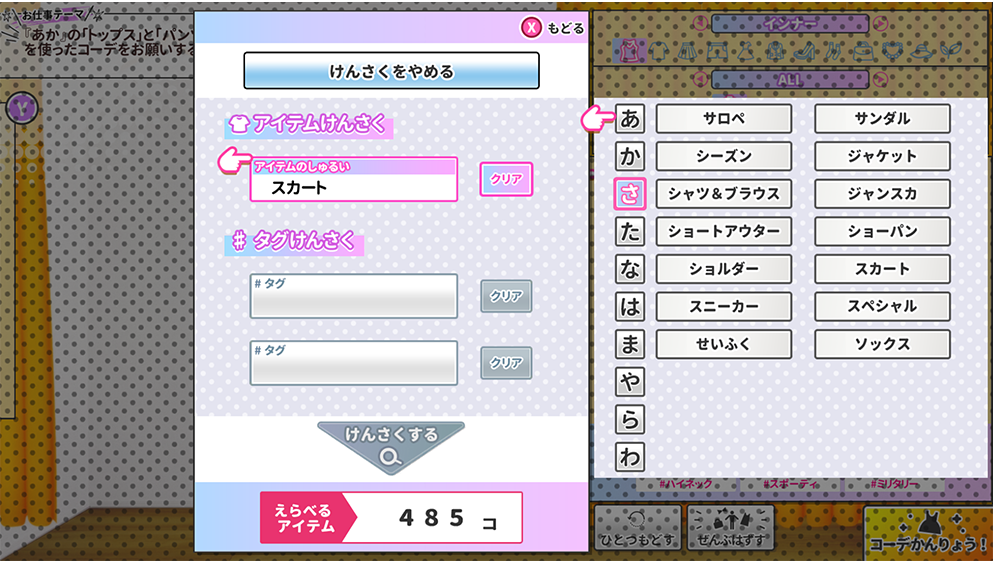
Task: Clear the item type with pink クリア
Action: (506, 179)
